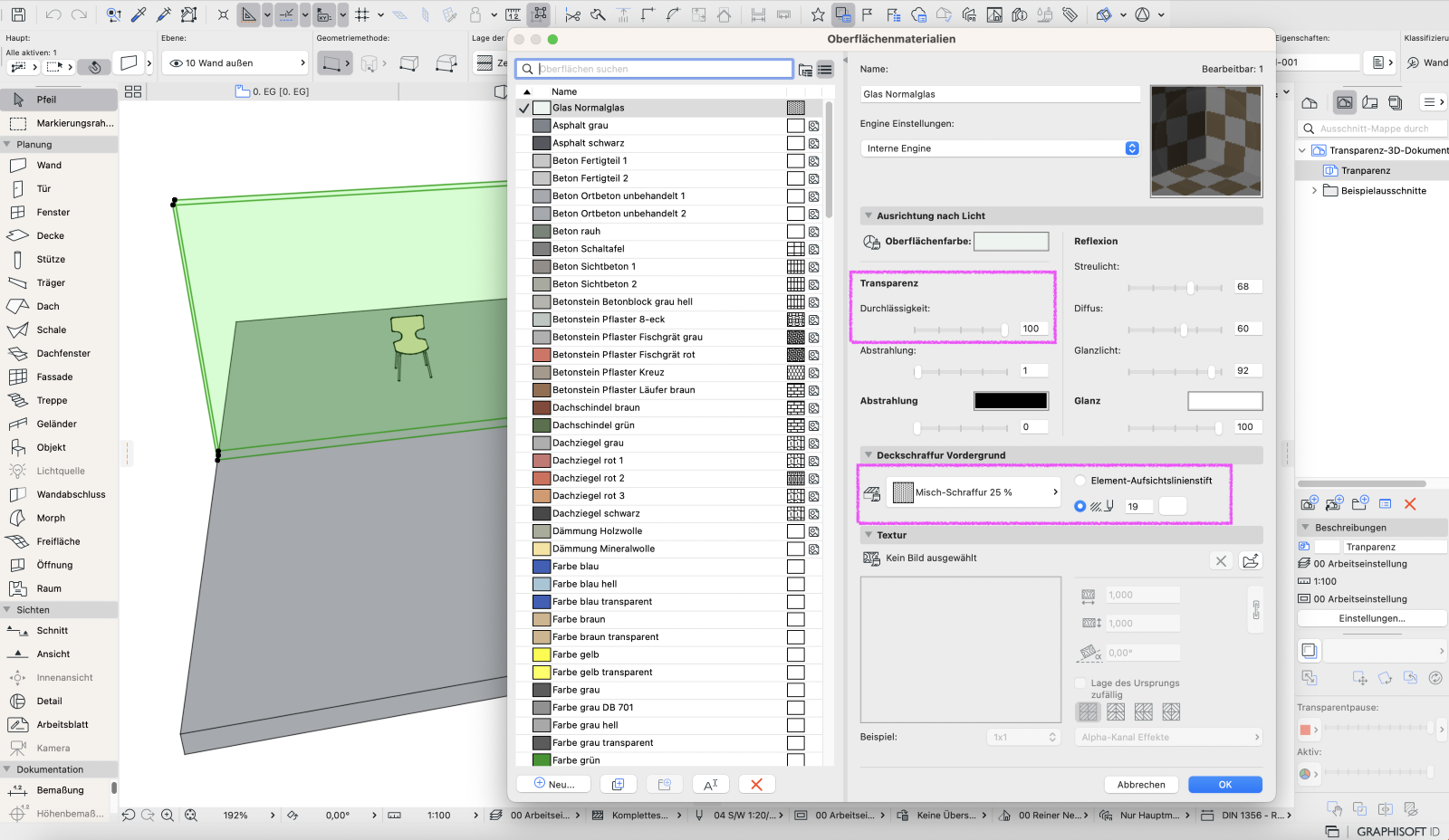Click the Neu... button
1449x840 pixels.
(x=553, y=785)
